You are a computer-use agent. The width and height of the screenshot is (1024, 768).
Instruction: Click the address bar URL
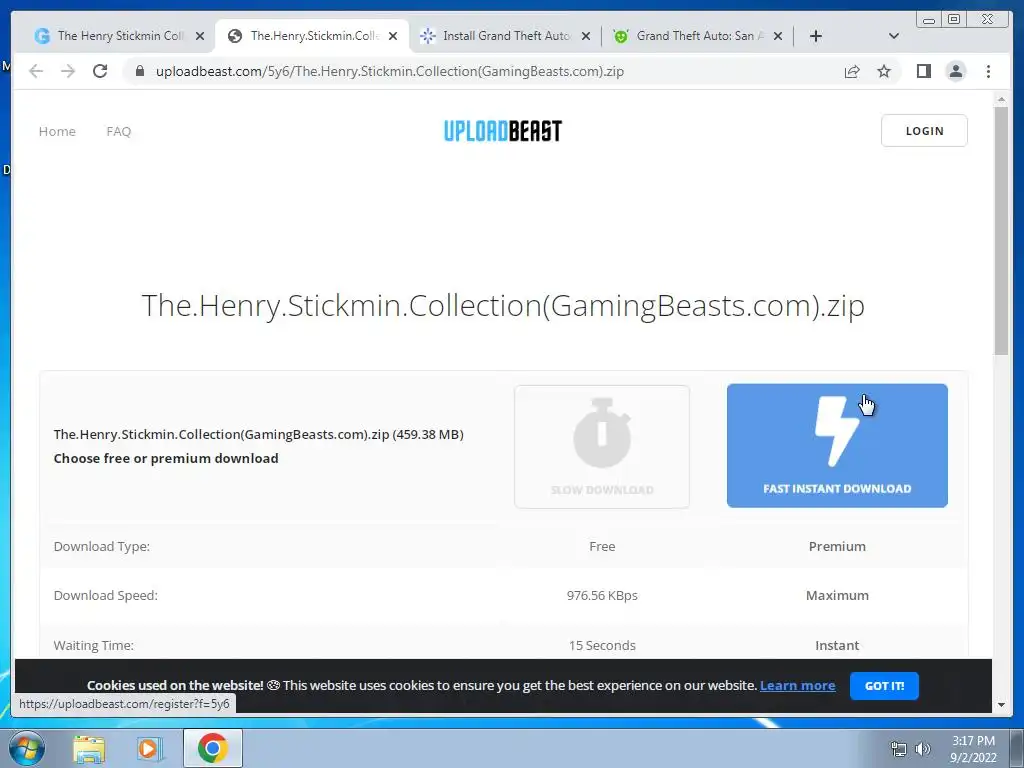(390, 71)
